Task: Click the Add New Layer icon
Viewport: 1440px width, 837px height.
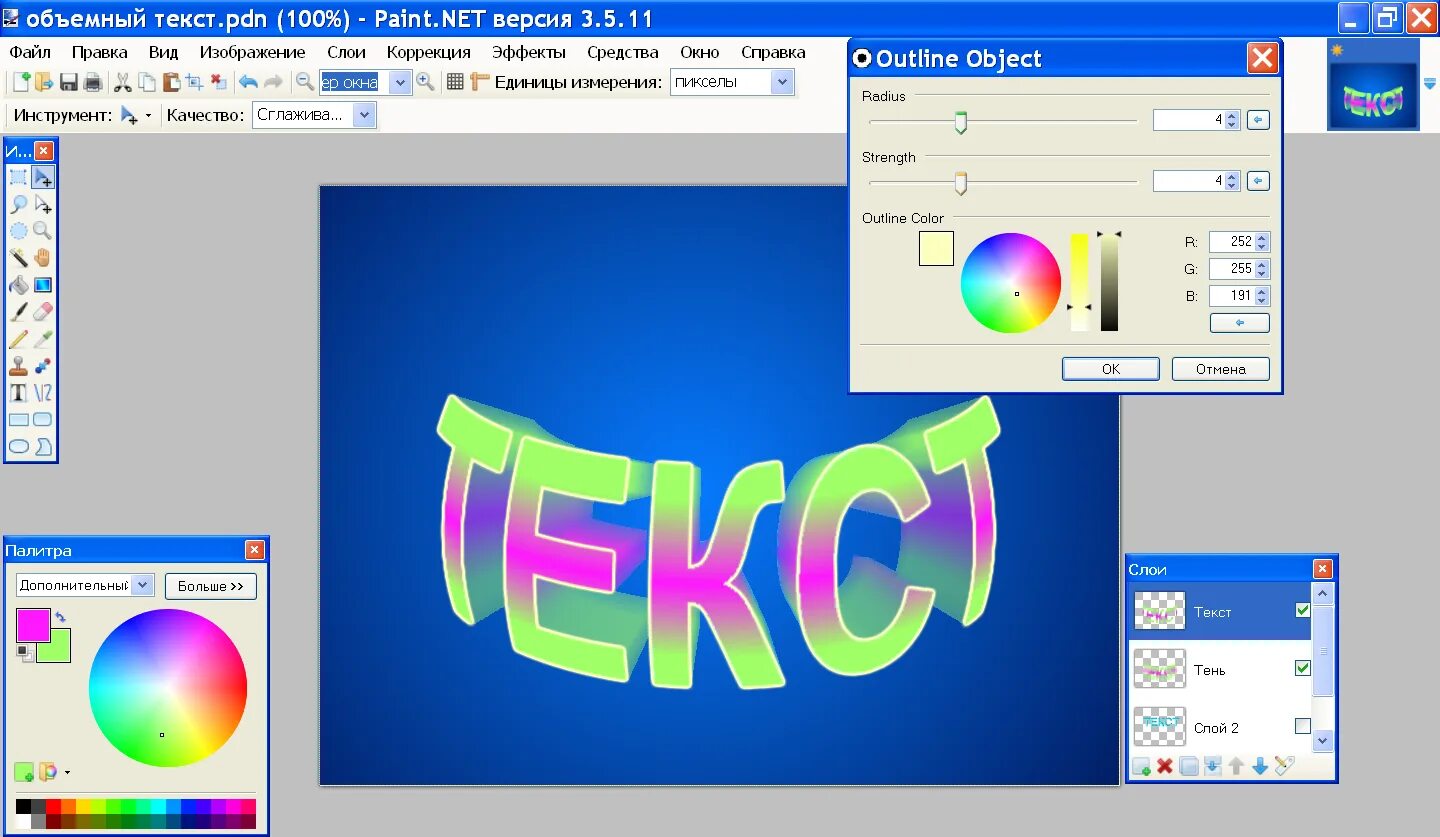Action: tap(1141, 766)
